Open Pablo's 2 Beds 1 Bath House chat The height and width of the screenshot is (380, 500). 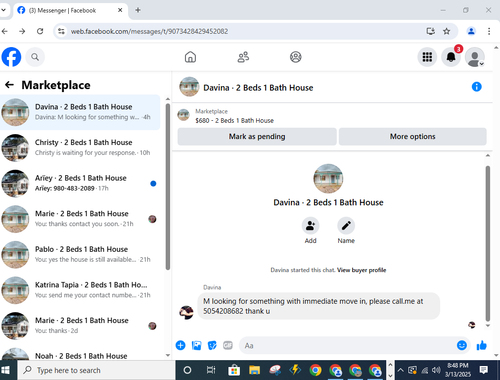(80, 255)
